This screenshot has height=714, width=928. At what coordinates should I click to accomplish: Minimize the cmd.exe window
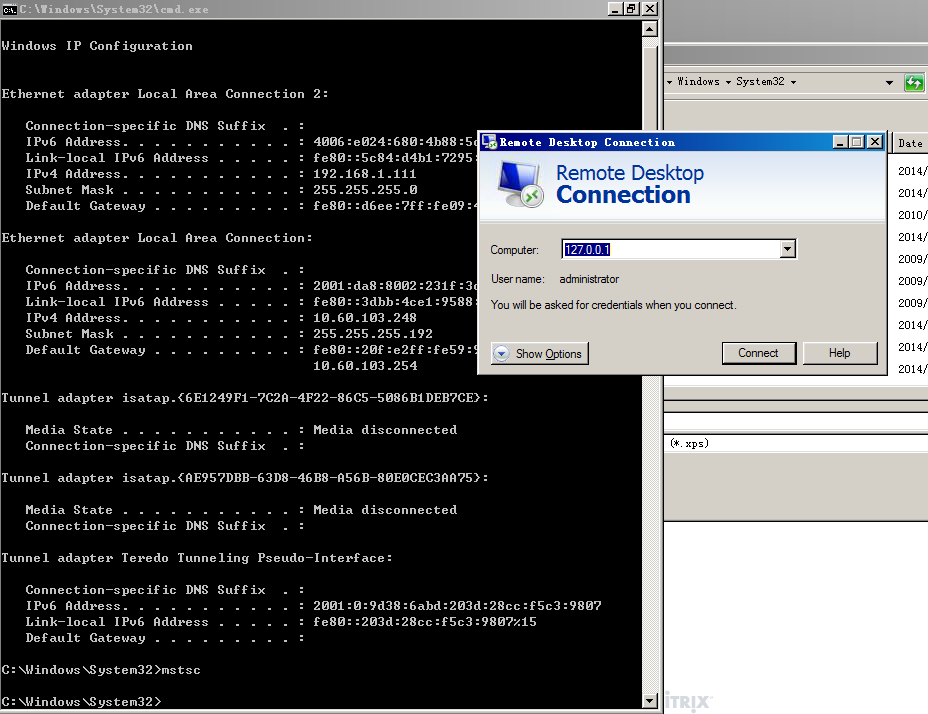[615, 9]
